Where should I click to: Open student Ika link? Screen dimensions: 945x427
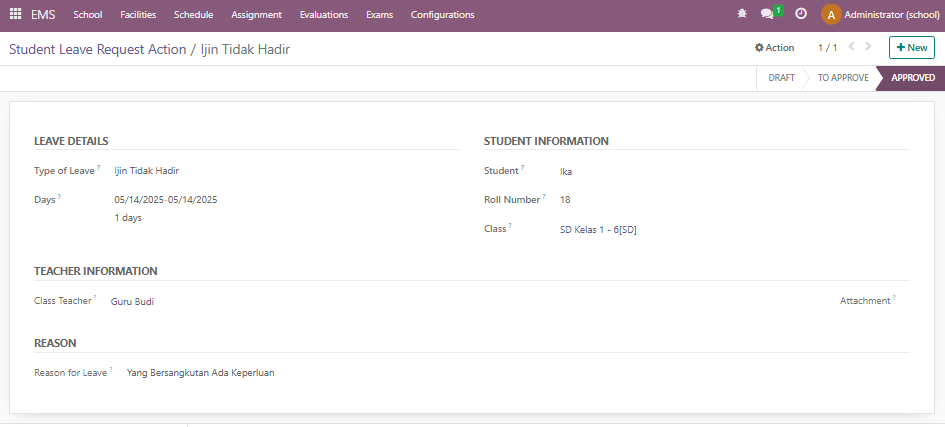(x=566, y=172)
